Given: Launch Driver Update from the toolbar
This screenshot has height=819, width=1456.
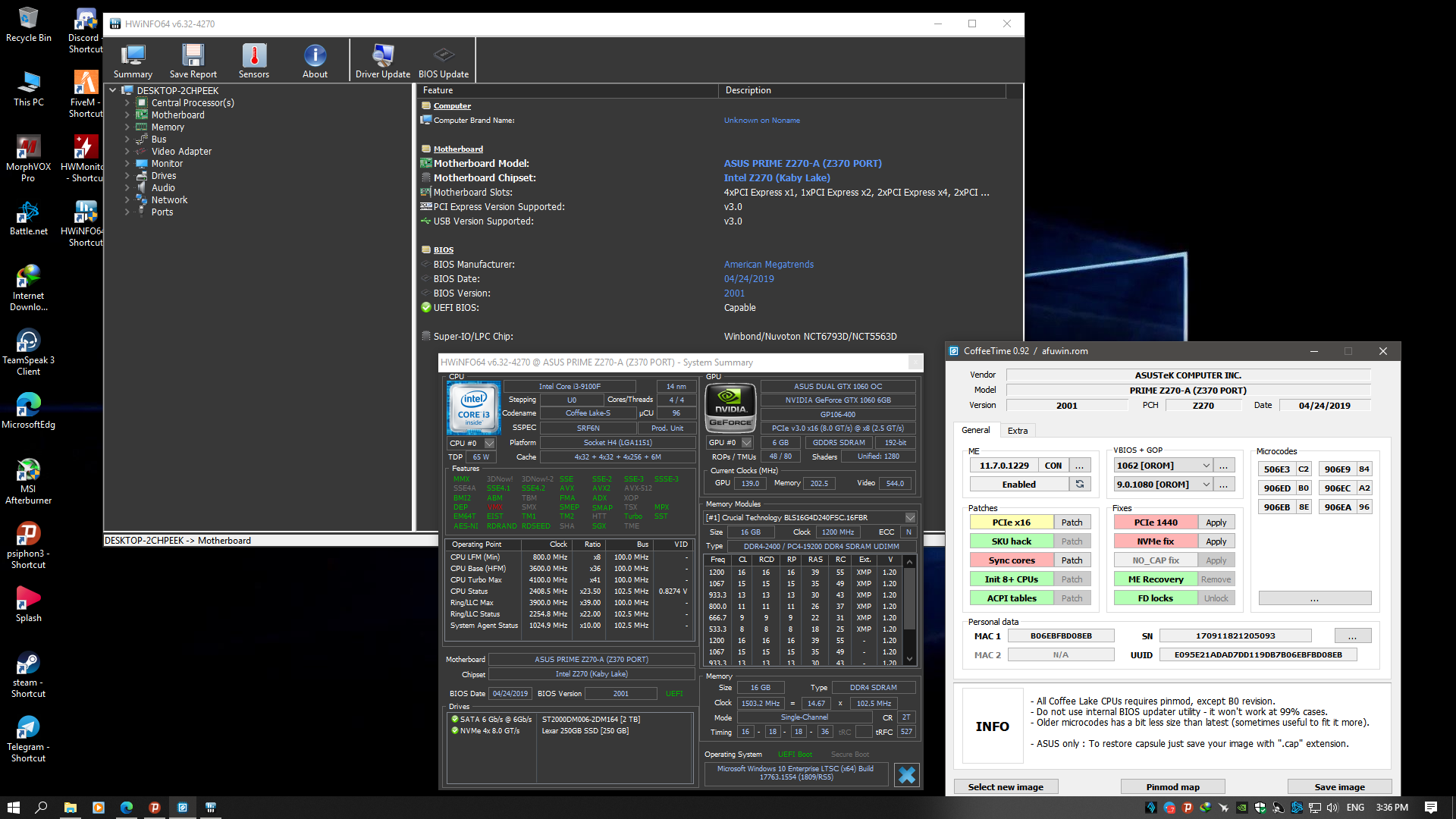Looking at the screenshot, I should coord(382,61).
